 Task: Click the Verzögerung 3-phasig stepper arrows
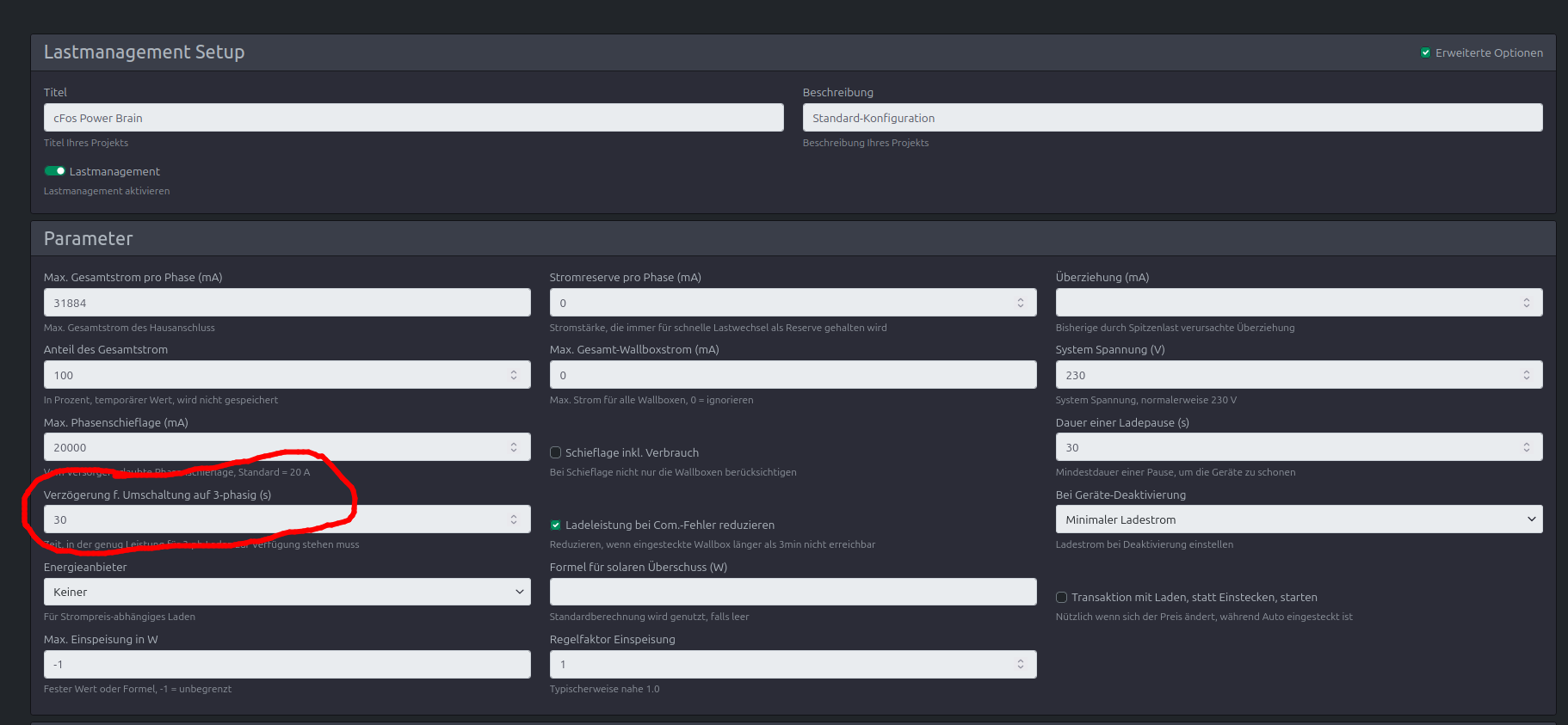514,519
